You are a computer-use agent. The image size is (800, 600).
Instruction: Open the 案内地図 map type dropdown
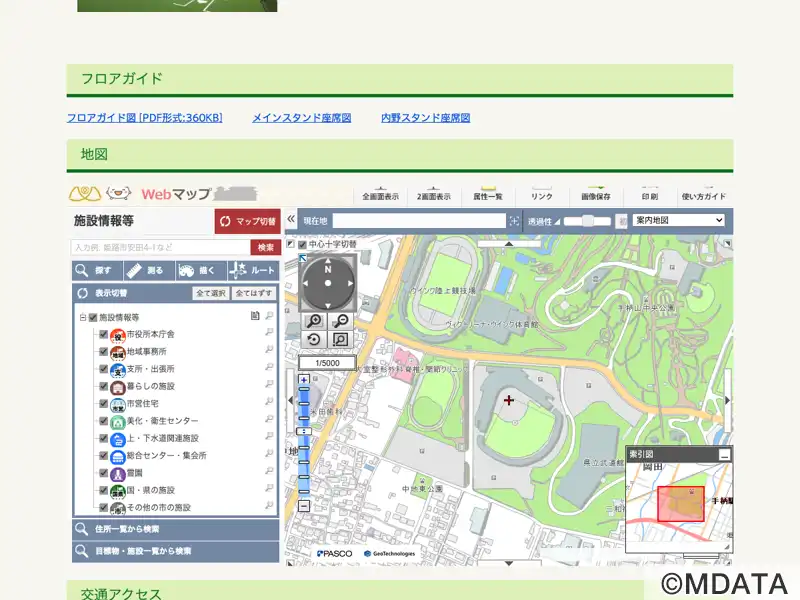tap(679, 220)
